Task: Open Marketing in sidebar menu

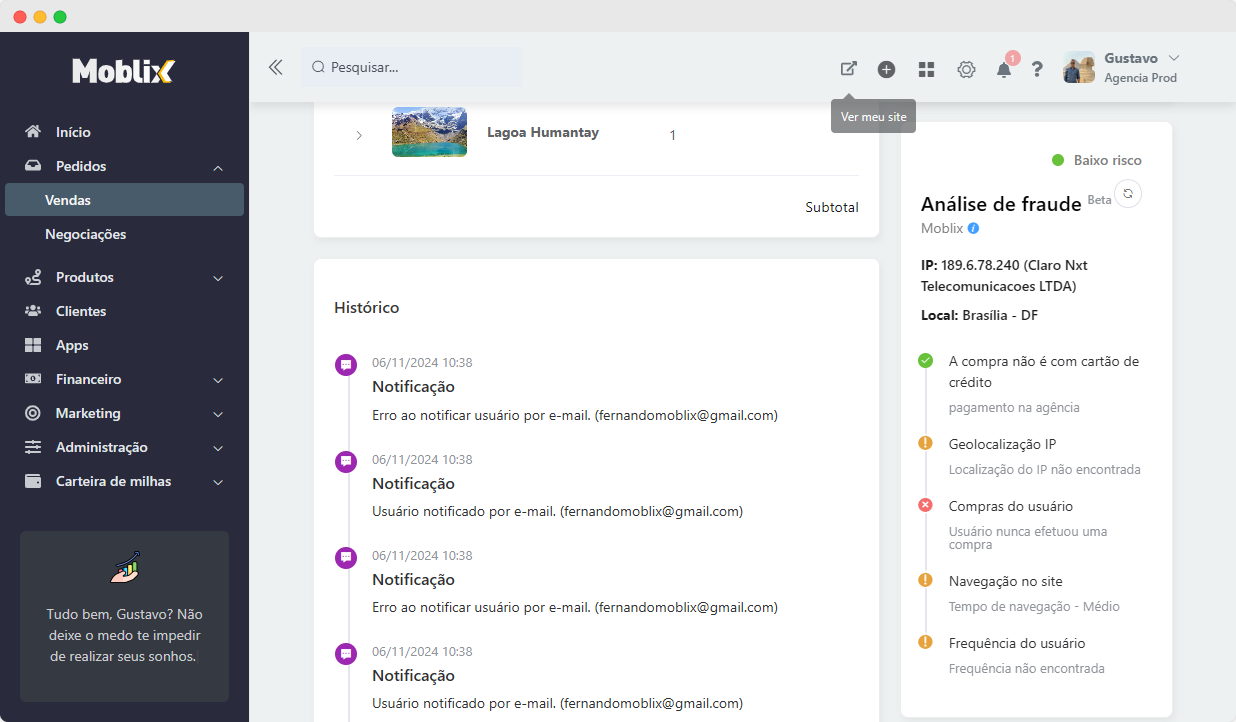Action: point(88,413)
